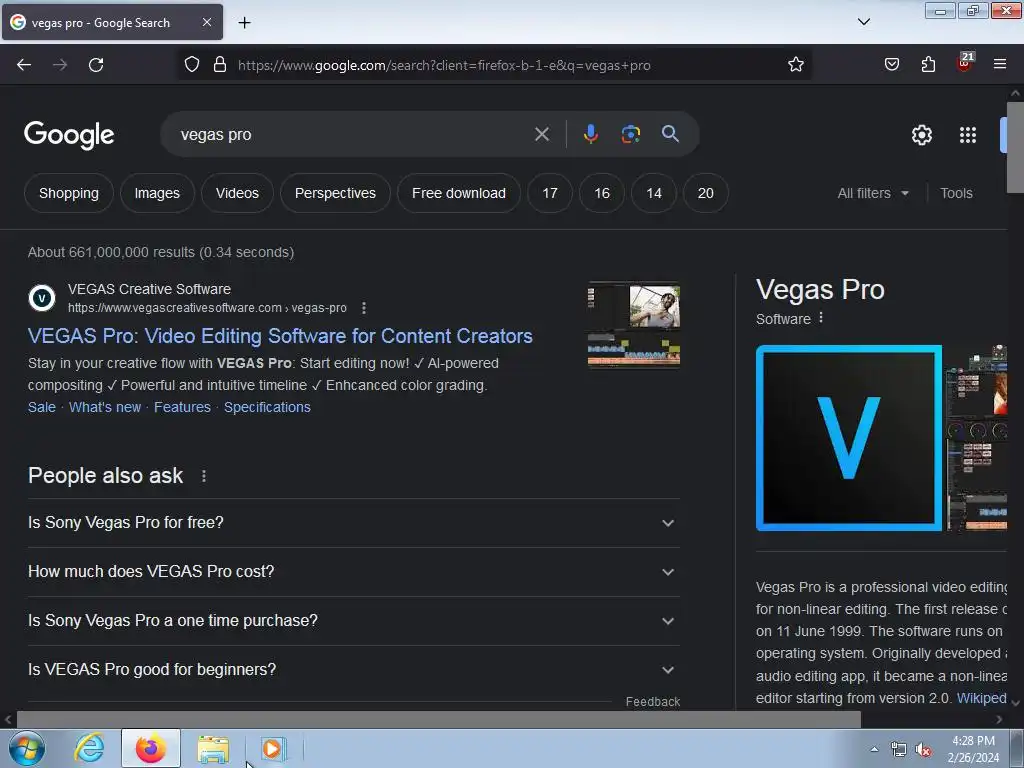Image resolution: width=1024 pixels, height=768 pixels.
Task: Open the Vegas Pro logo image
Action: [x=848, y=438]
